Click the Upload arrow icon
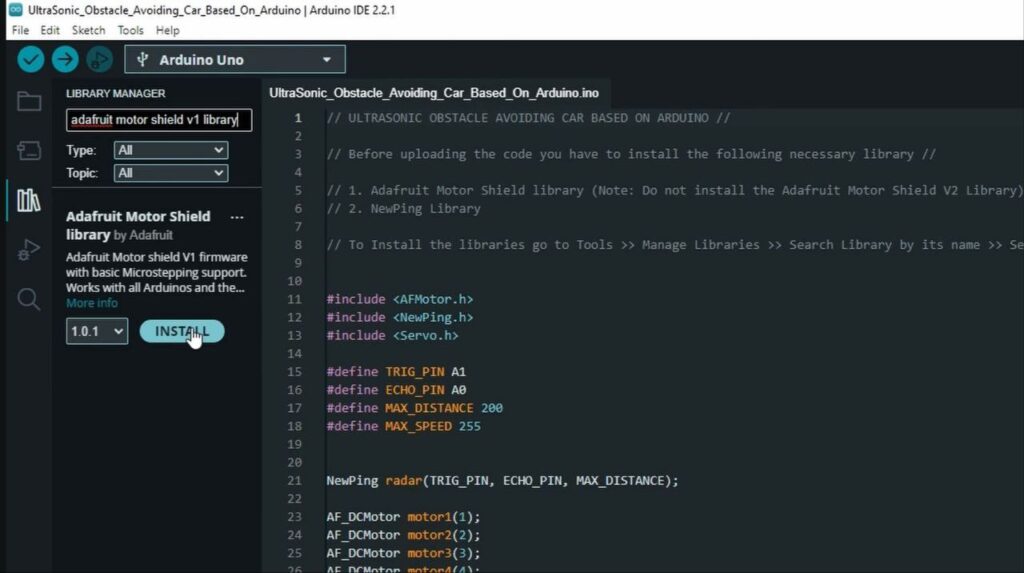 (x=65, y=60)
